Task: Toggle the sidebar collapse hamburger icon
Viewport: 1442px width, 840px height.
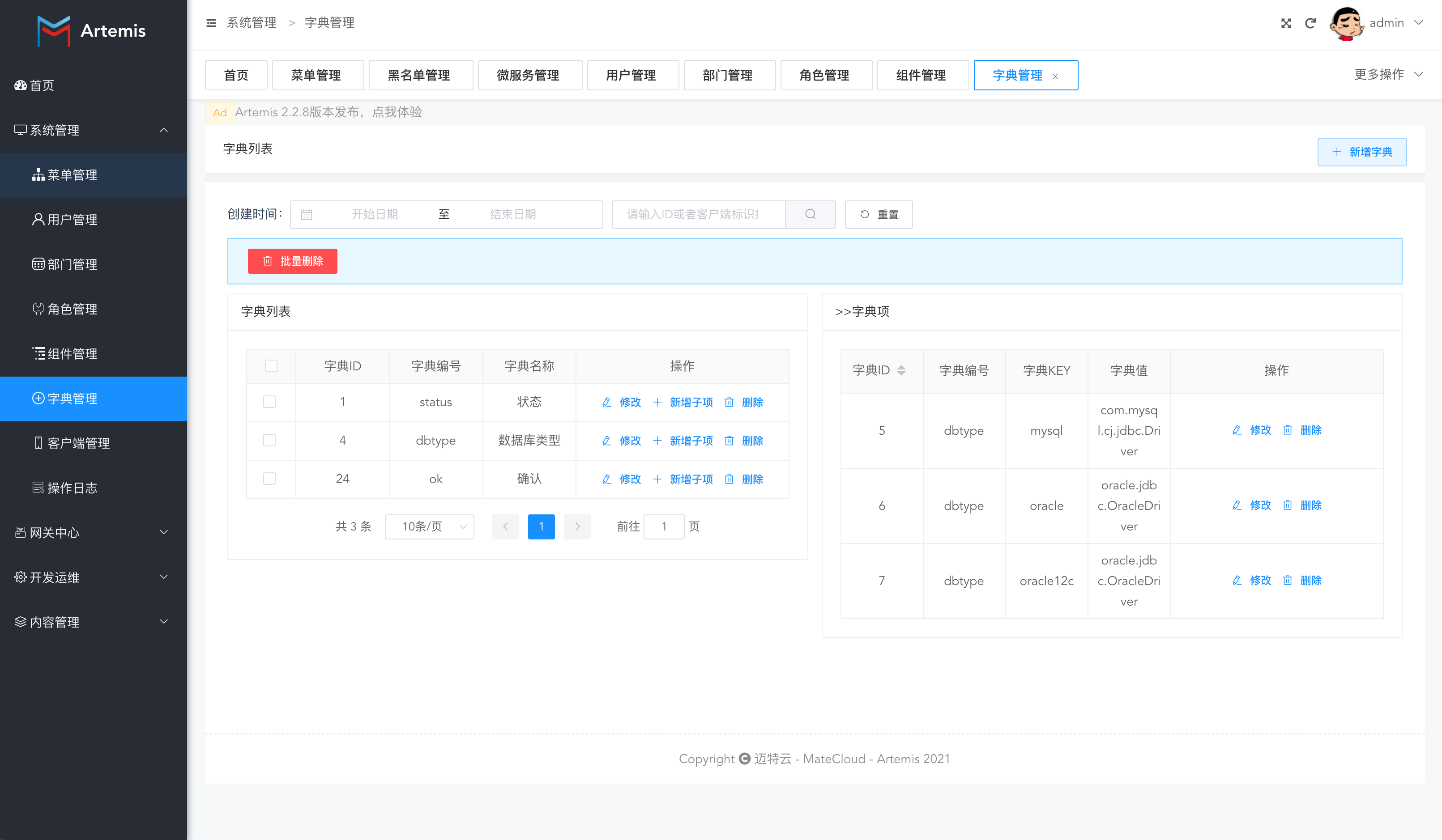Action: pos(211,23)
